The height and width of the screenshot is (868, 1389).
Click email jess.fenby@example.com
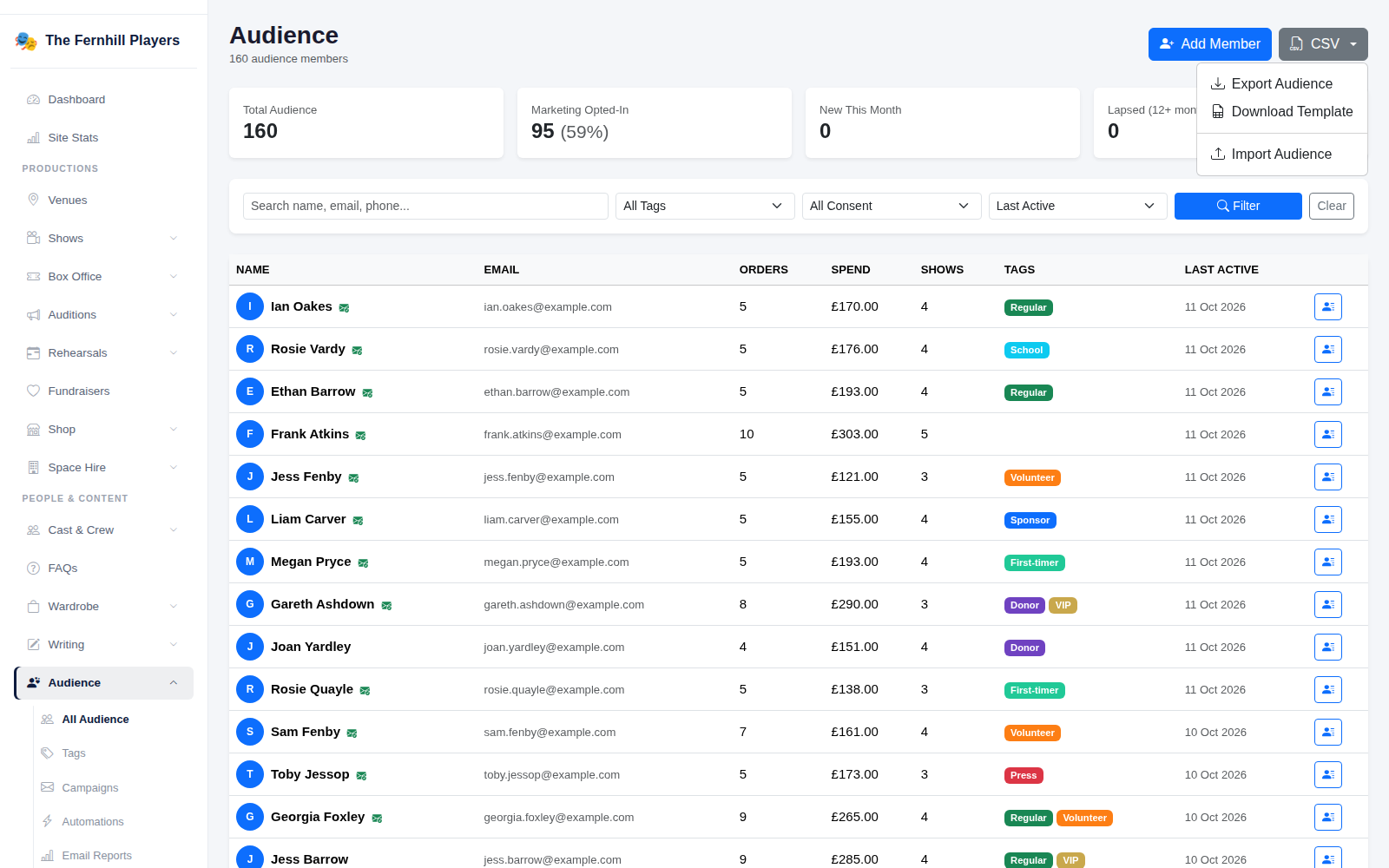pos(549,477)
